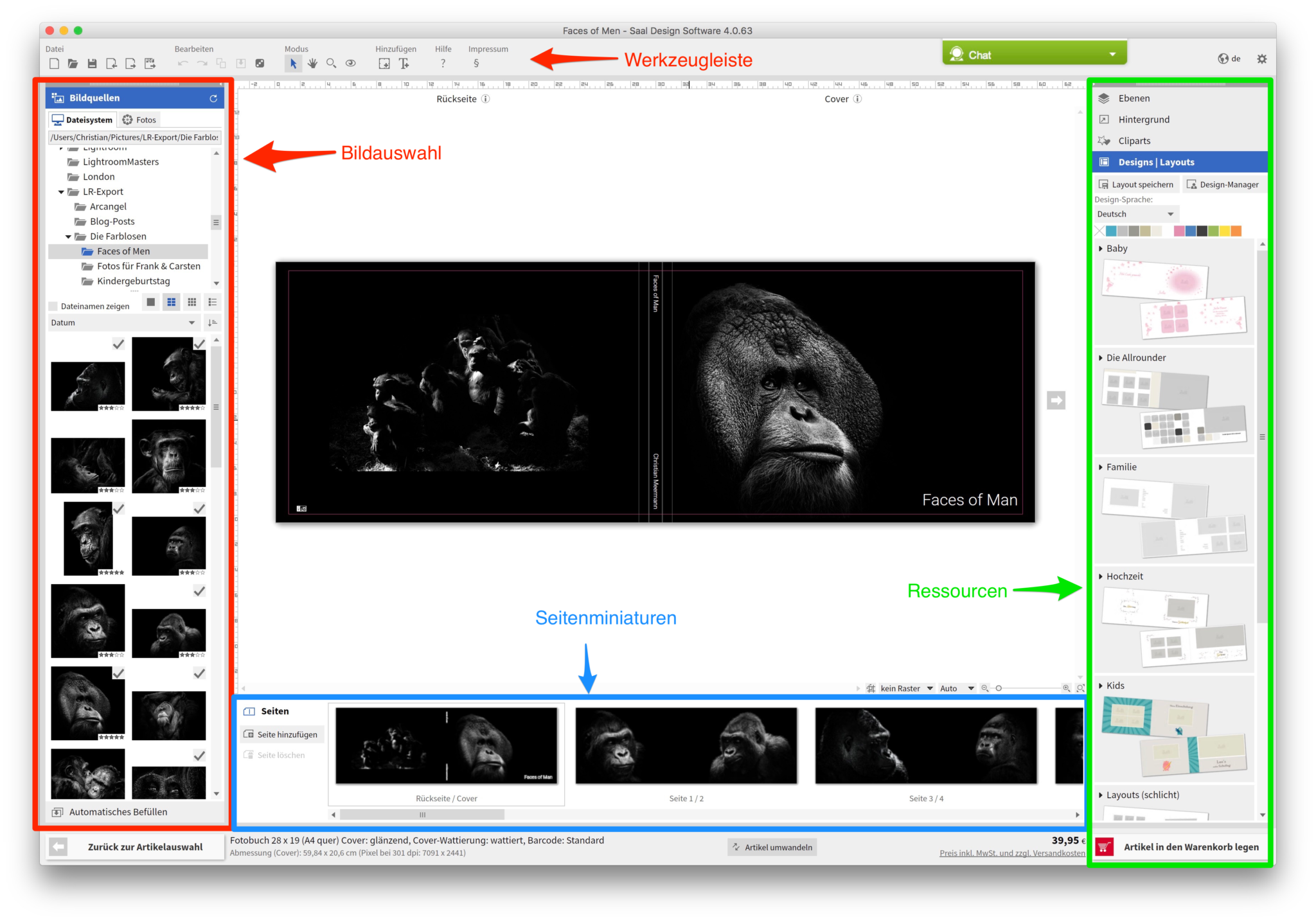Click the de language selector
Screen dimensions: 1316x922
point(1229,58)
